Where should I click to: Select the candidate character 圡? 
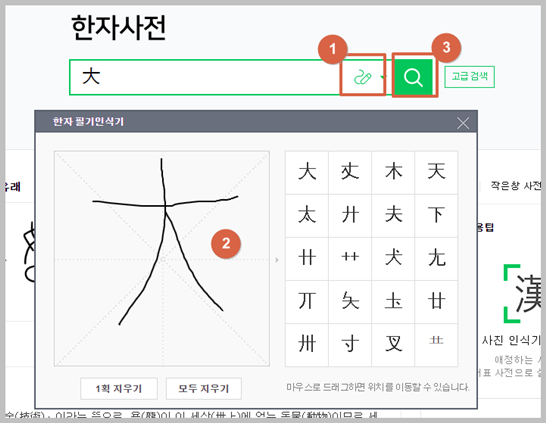coord(393,302)
